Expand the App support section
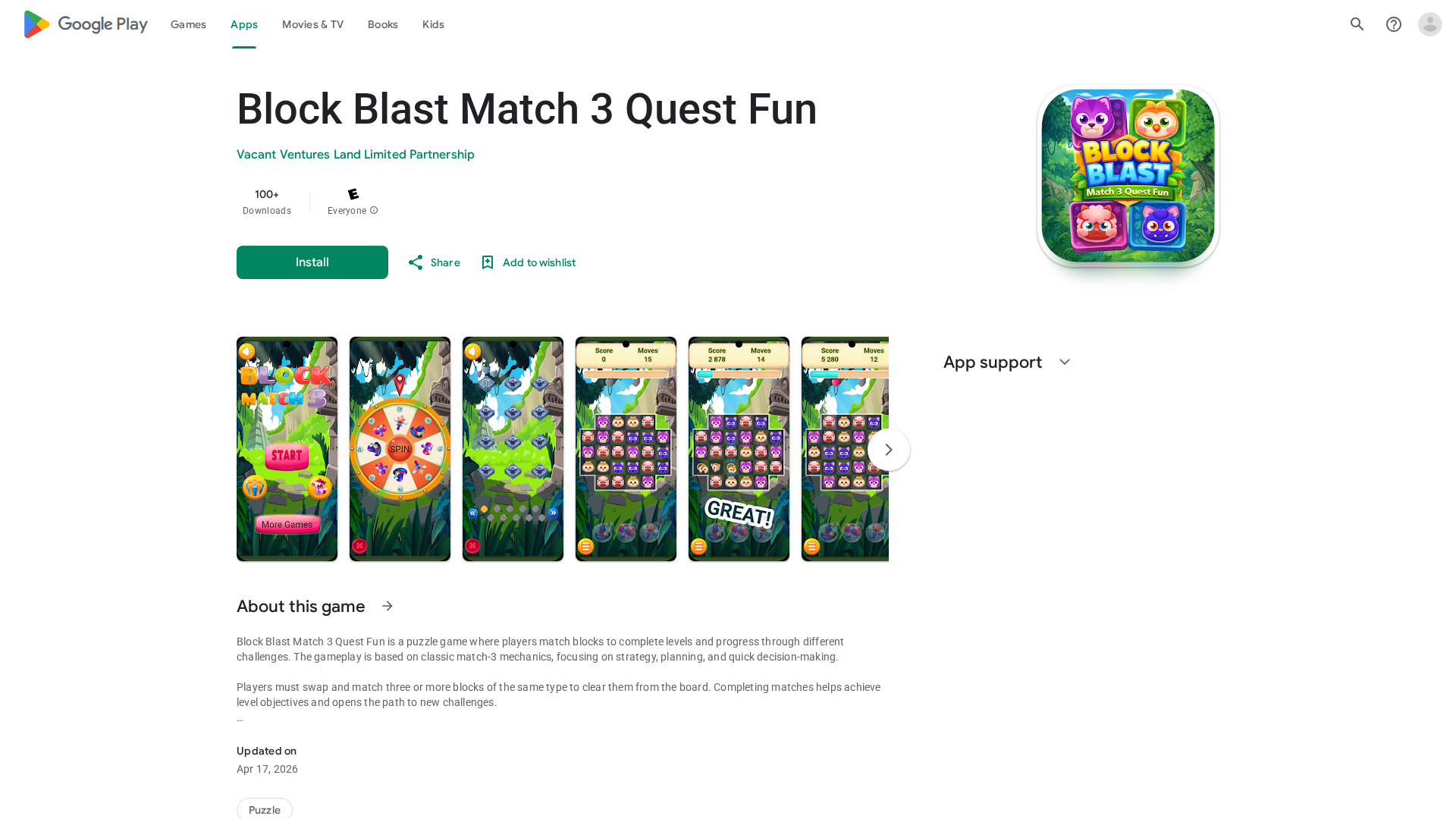This screenshot has width=1456, height=819. click(x=1064, y=362)
